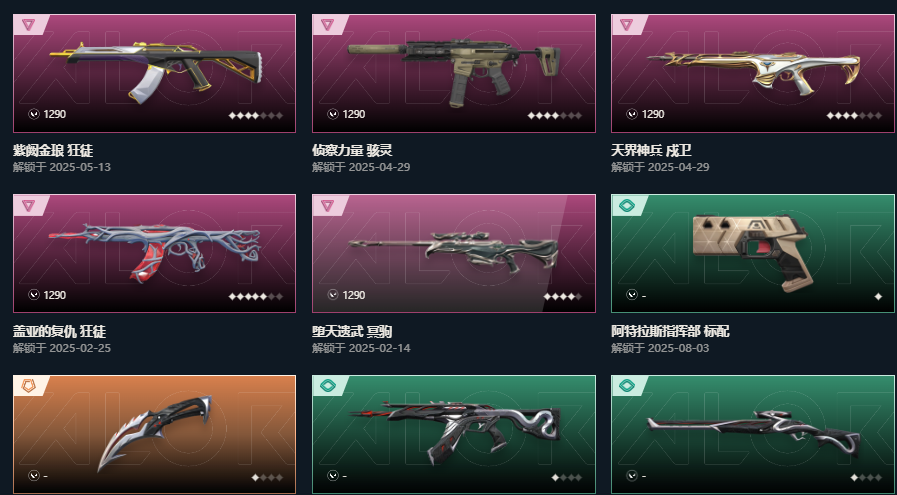Click the VP currency icon on 堕天遗武 冥驹 card

tap(333, 295)
